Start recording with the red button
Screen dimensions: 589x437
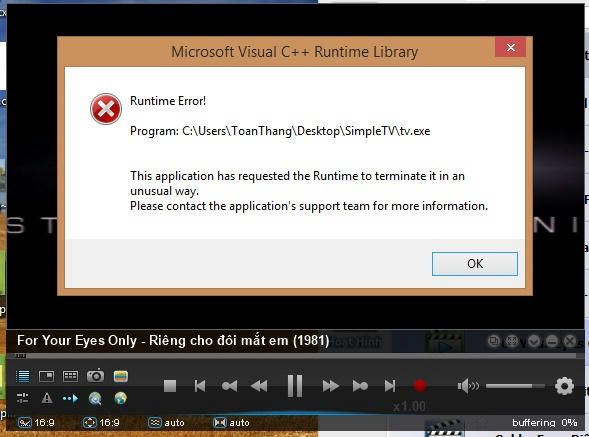coord(420,386)
